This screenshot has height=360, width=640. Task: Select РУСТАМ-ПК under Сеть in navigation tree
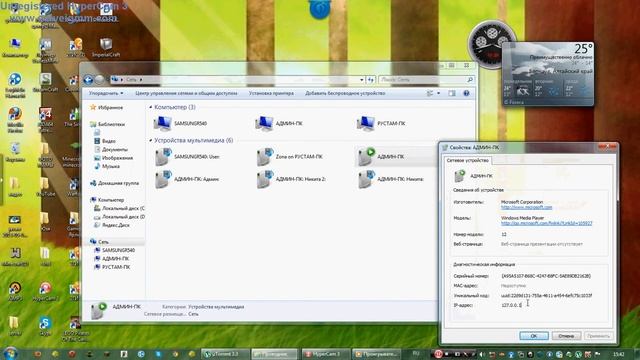coord(112,267)
